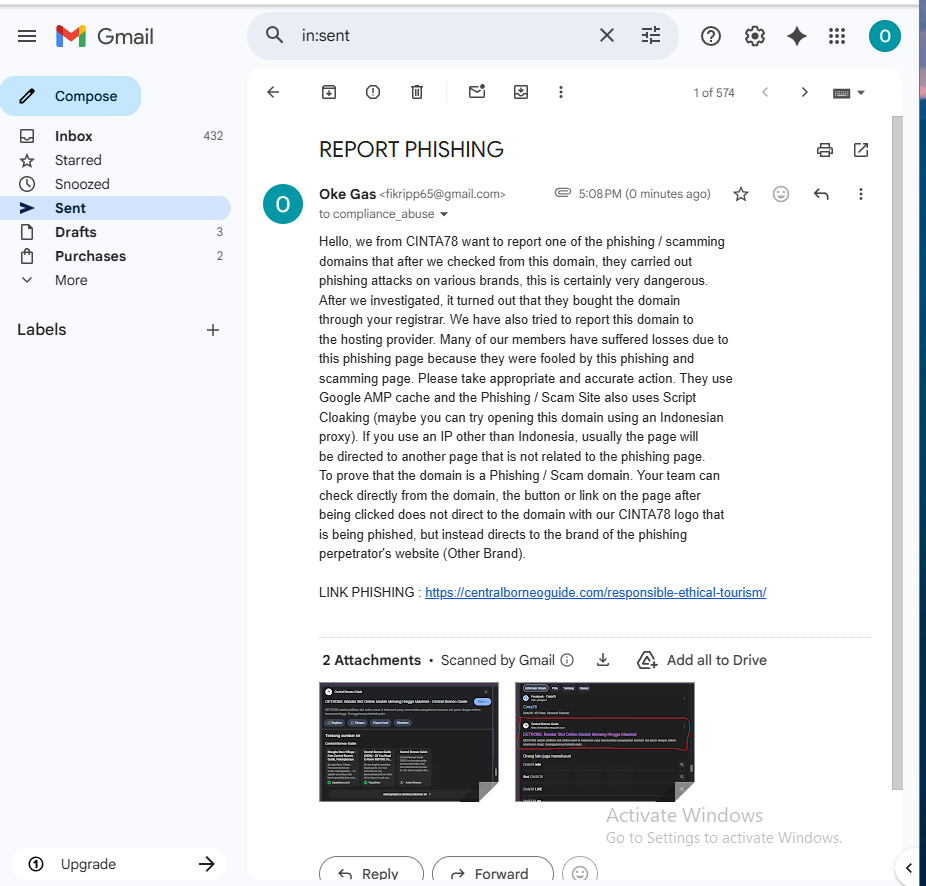Add an emoji reaction in the message header
Image resolution: width=926 pixels, height=886 pixels.
pyautogui.click(x=781, y=194)
